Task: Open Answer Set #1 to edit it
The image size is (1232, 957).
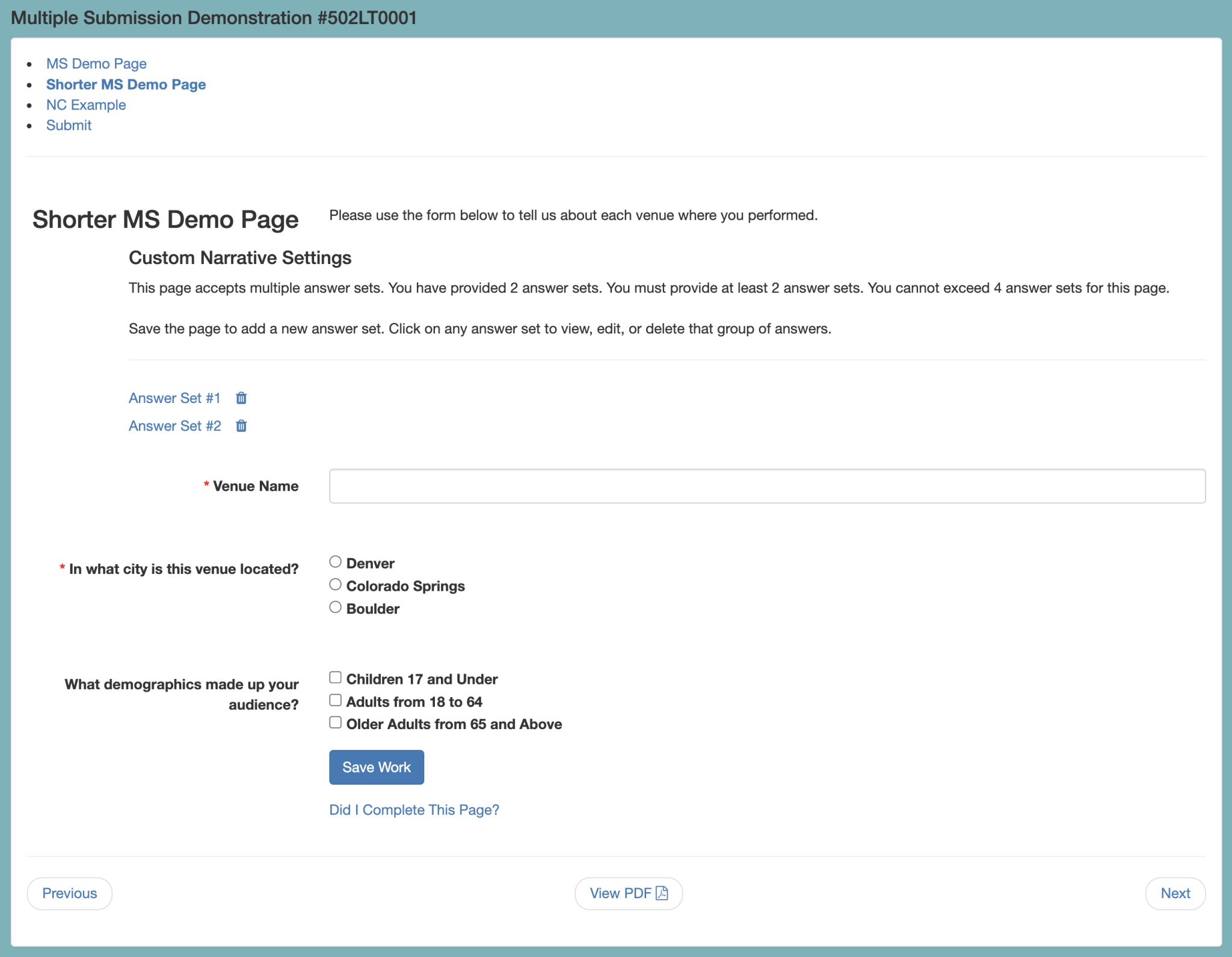Action: 174,398
